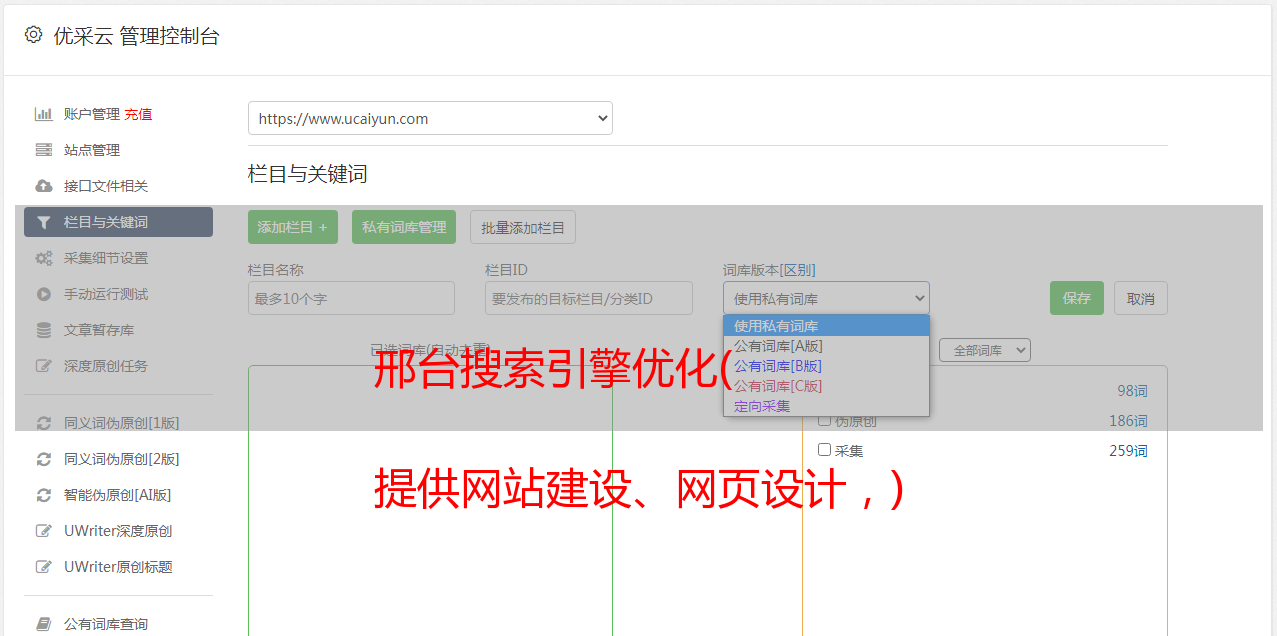Choose 公有词库[C版] option

pos(826,386)
